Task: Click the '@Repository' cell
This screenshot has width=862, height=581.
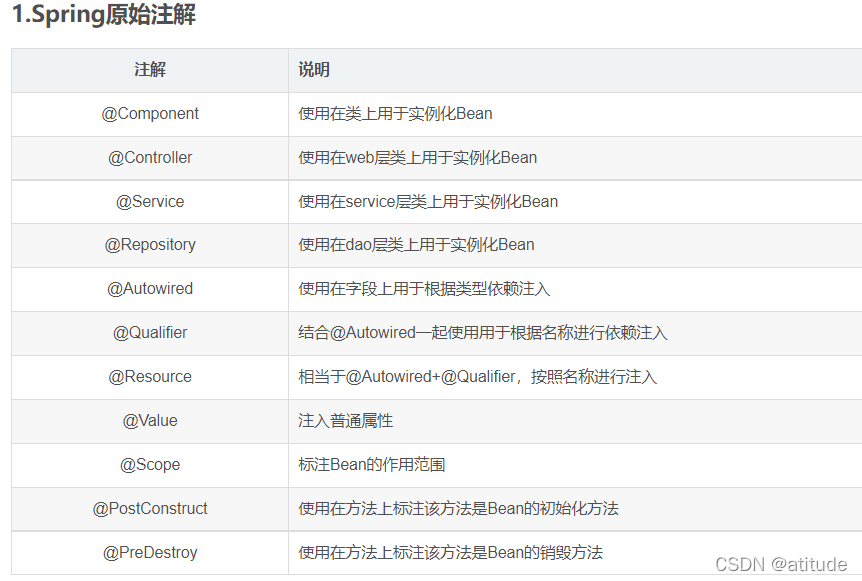Action: coord(150,245)
